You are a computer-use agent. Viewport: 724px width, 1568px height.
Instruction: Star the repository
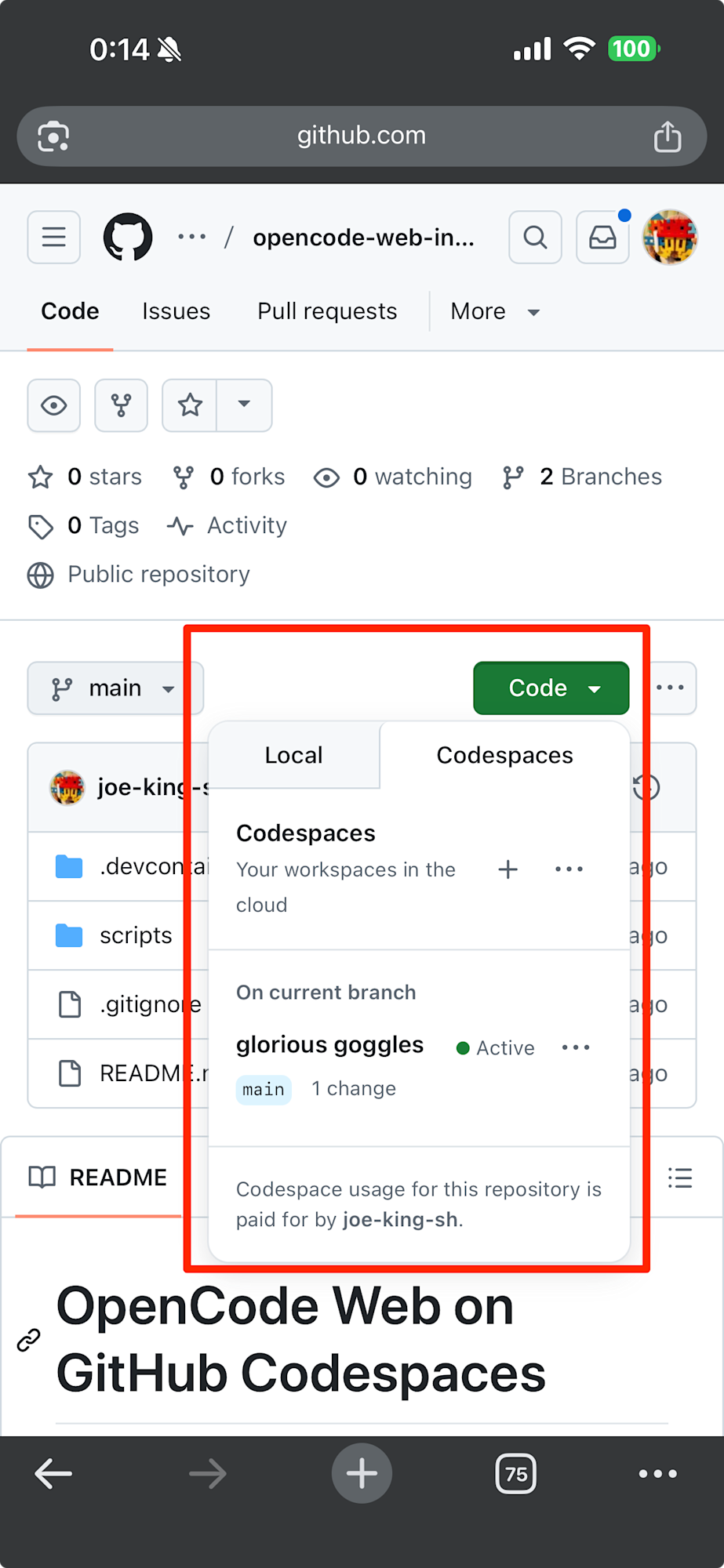tap(190, 405)
